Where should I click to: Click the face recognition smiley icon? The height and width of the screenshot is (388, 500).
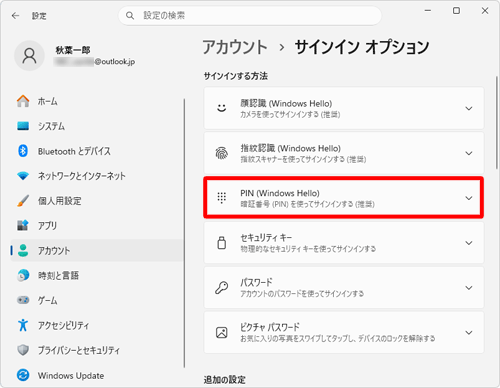tap(222, 108)
